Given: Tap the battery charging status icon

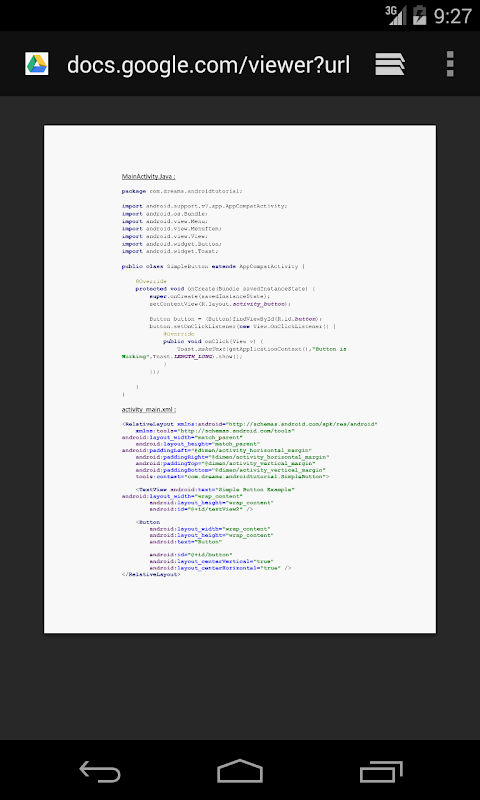Looking at the screenshot, I should point(420,15).
